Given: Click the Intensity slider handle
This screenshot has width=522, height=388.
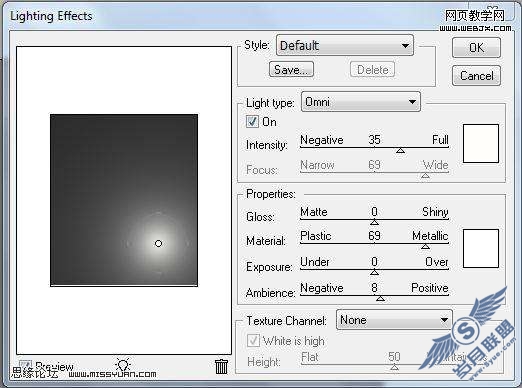Looking at the screenshot, I should (x=400, y=151).
